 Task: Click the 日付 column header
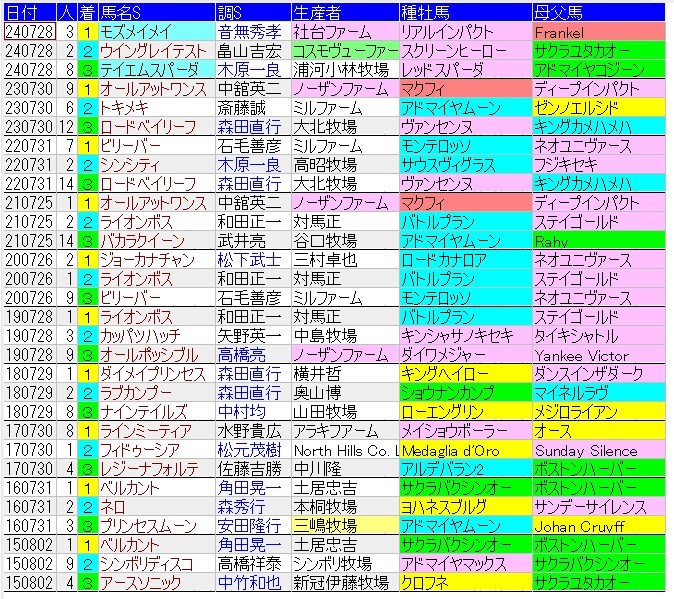click(30, 13)
